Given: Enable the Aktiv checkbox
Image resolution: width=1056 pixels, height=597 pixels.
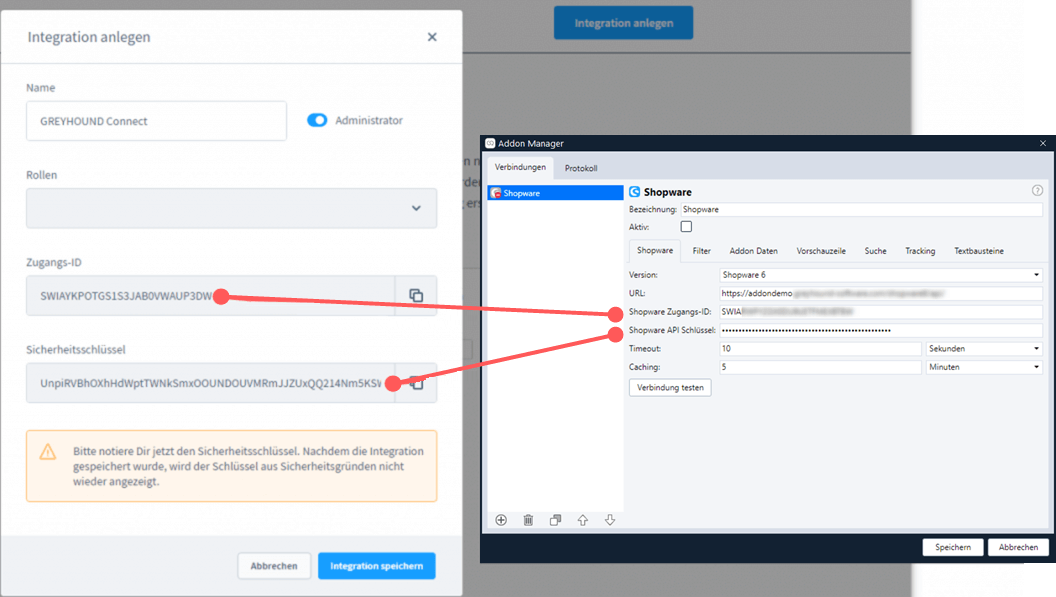Looking at the screenshot, I should (x=686, y=226).
